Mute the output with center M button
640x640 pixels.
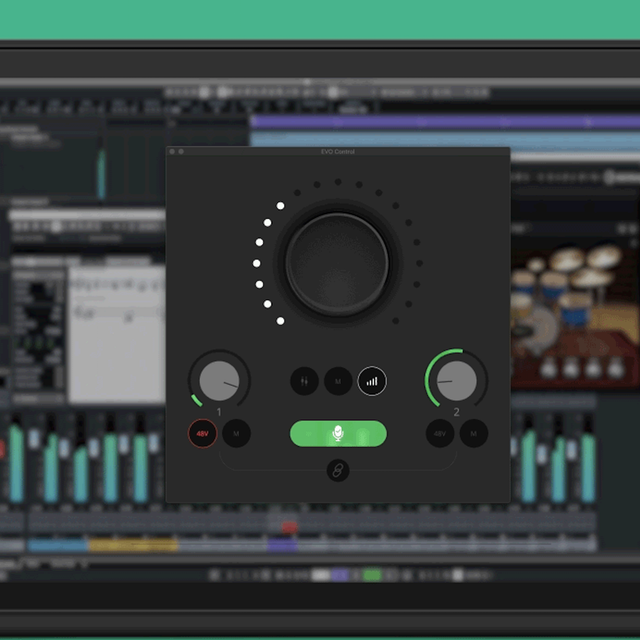pos(338,381)
